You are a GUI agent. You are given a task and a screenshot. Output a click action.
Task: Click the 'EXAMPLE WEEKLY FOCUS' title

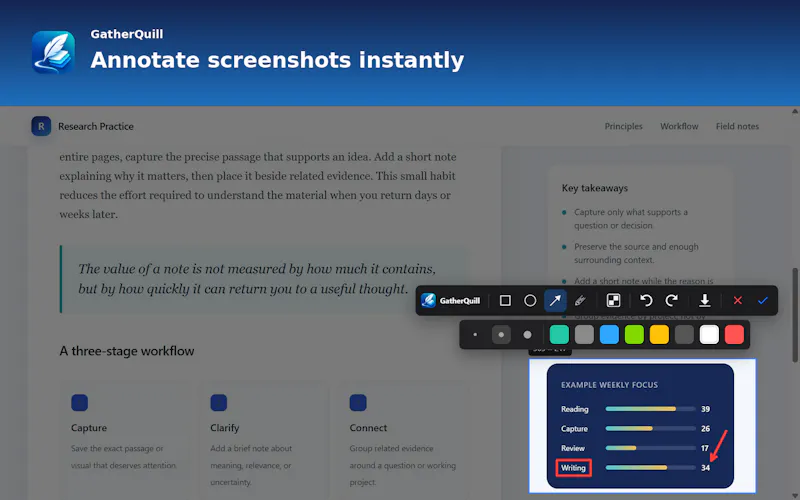coord(609,385)
